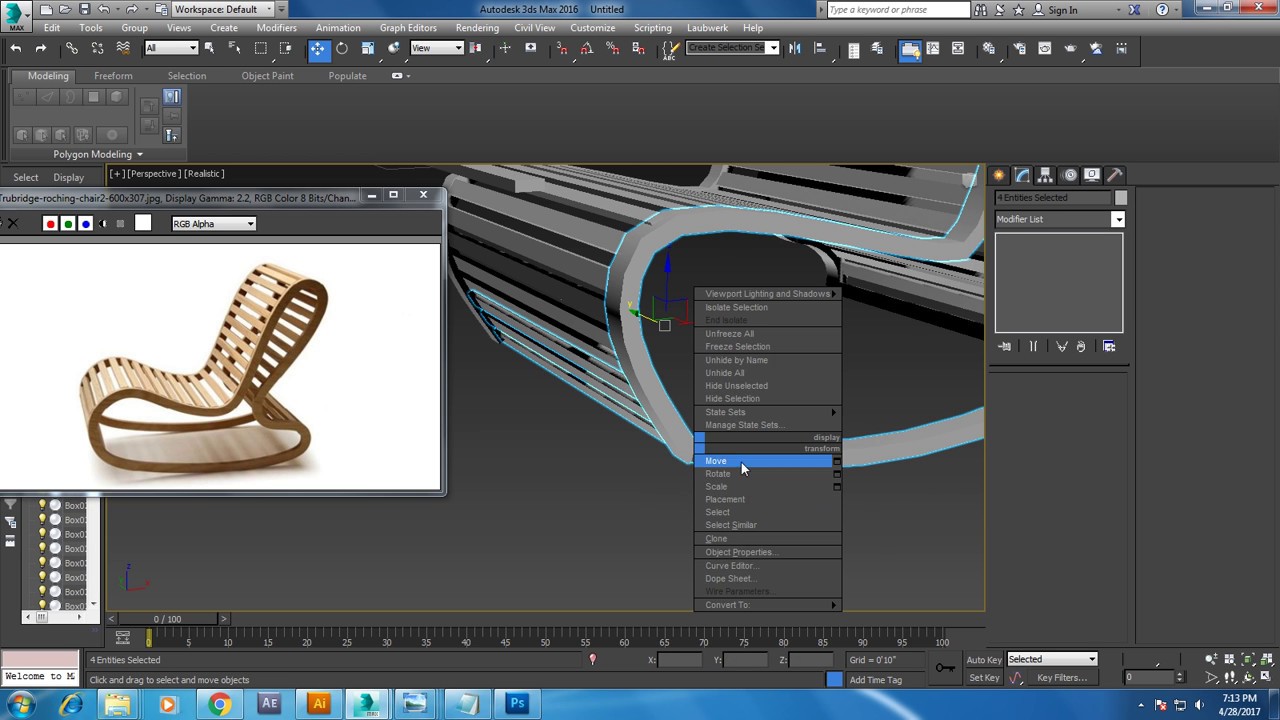Click the Select and Link icon

tap(72, 49)
